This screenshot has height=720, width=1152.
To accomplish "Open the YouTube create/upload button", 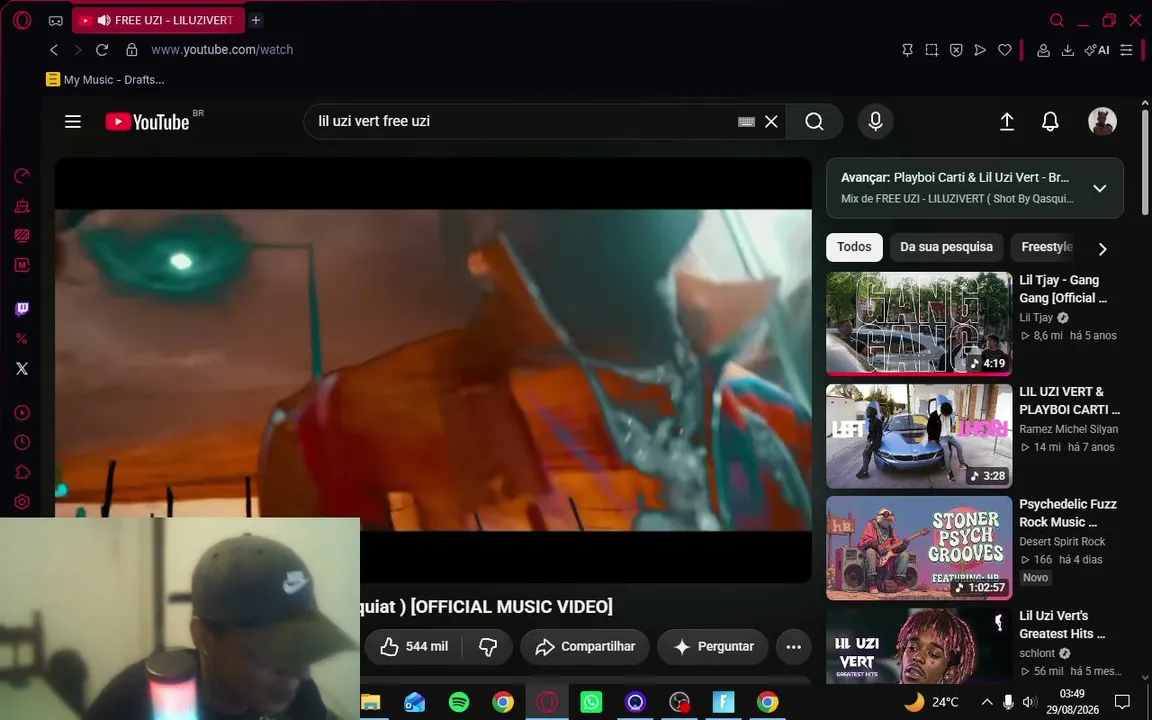I will pos(1007,121).
